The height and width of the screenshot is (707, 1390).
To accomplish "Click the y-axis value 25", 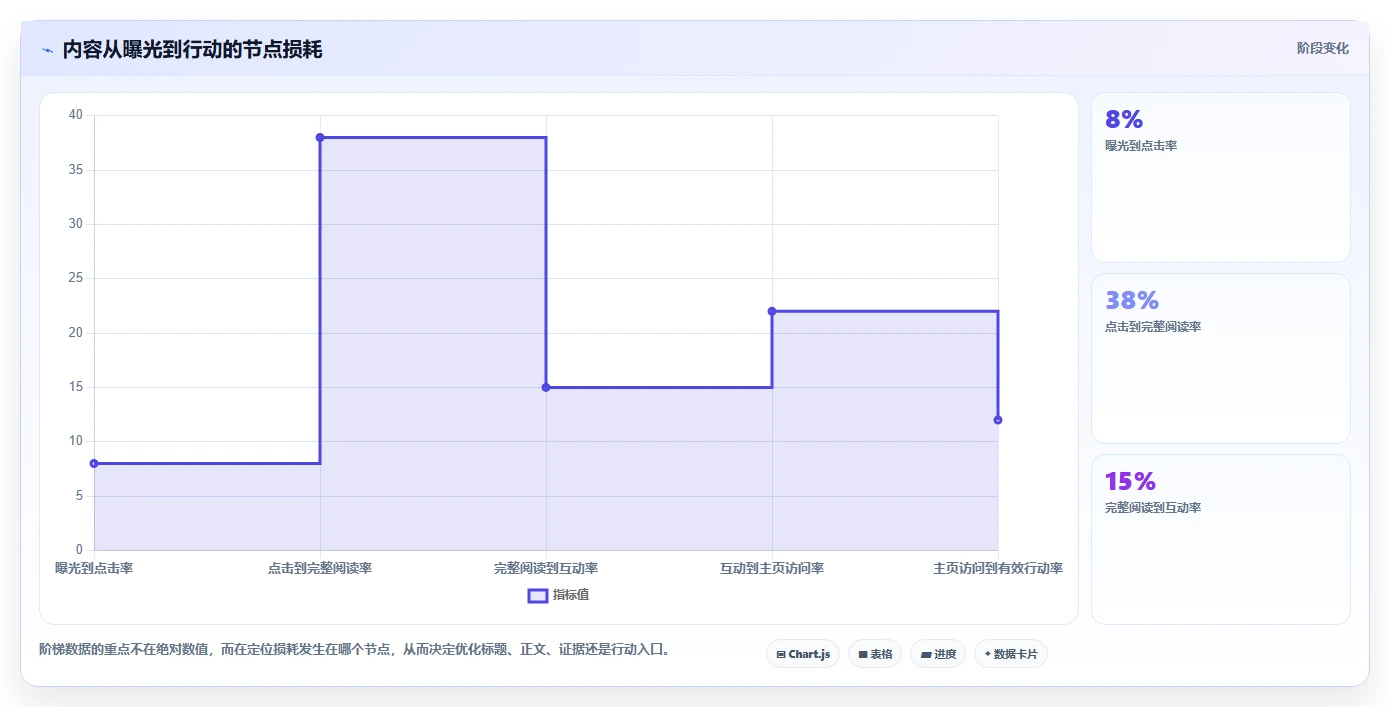I will 76,278.
